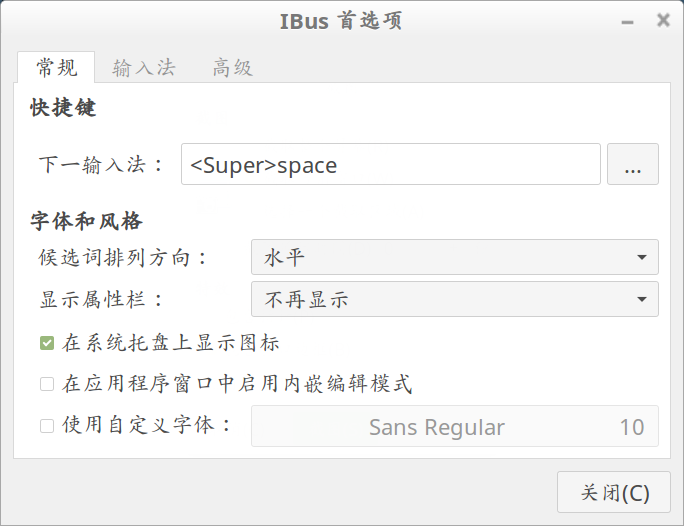
Task: Tick the 使用自定义字体 checkbox
Action: (47, 426)
